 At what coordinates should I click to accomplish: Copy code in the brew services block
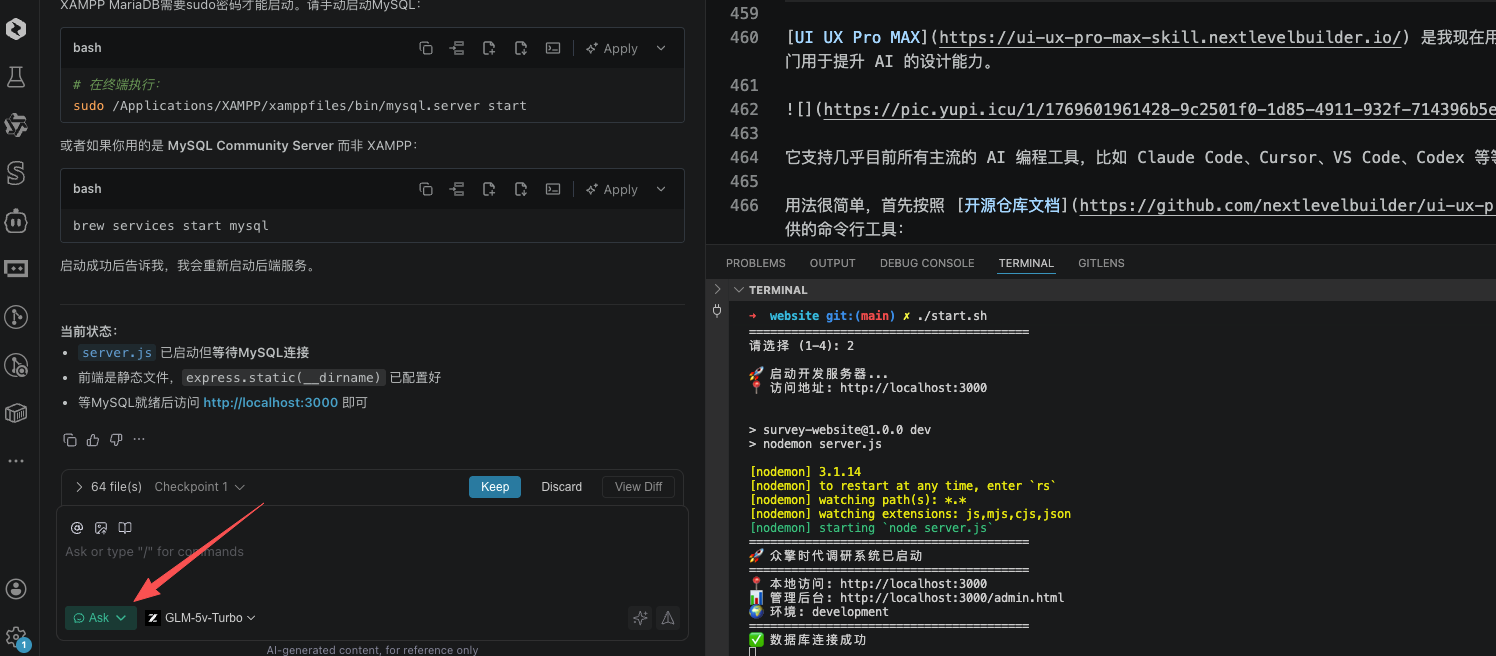click(426, 189)
